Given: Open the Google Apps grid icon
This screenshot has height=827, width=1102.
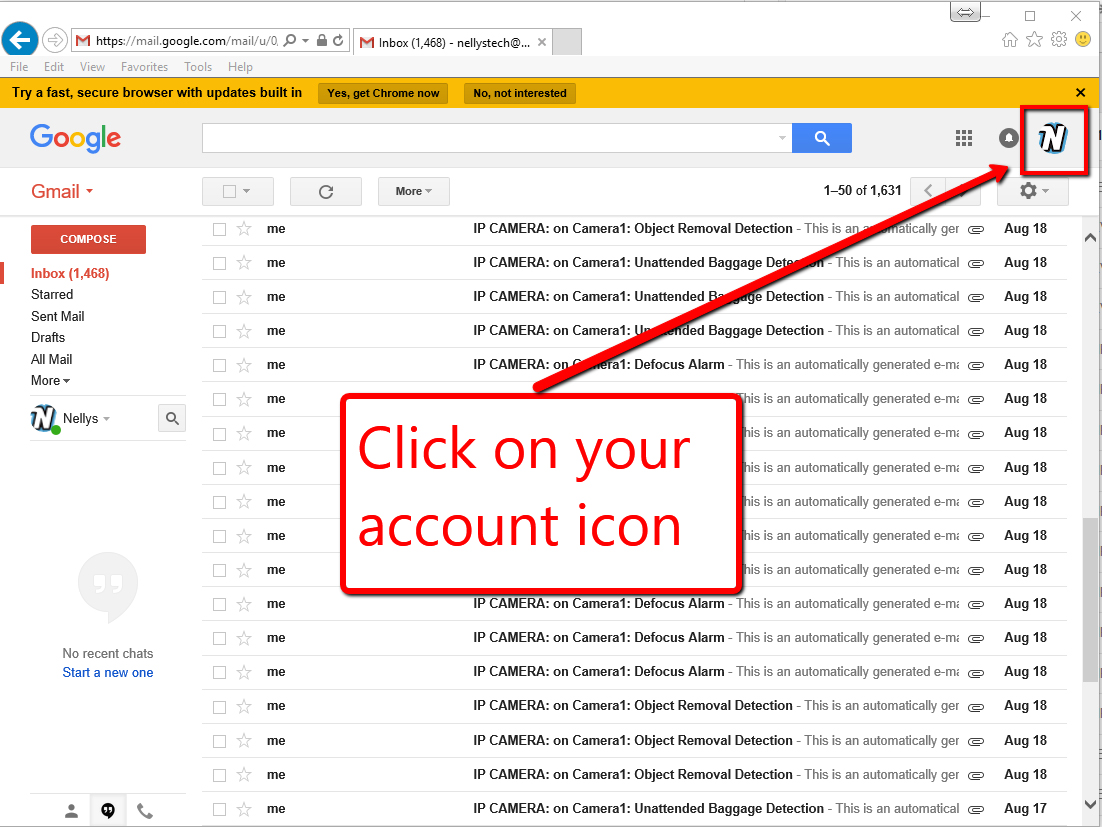Looking at the screenshot, I should [x=963, y=138].
